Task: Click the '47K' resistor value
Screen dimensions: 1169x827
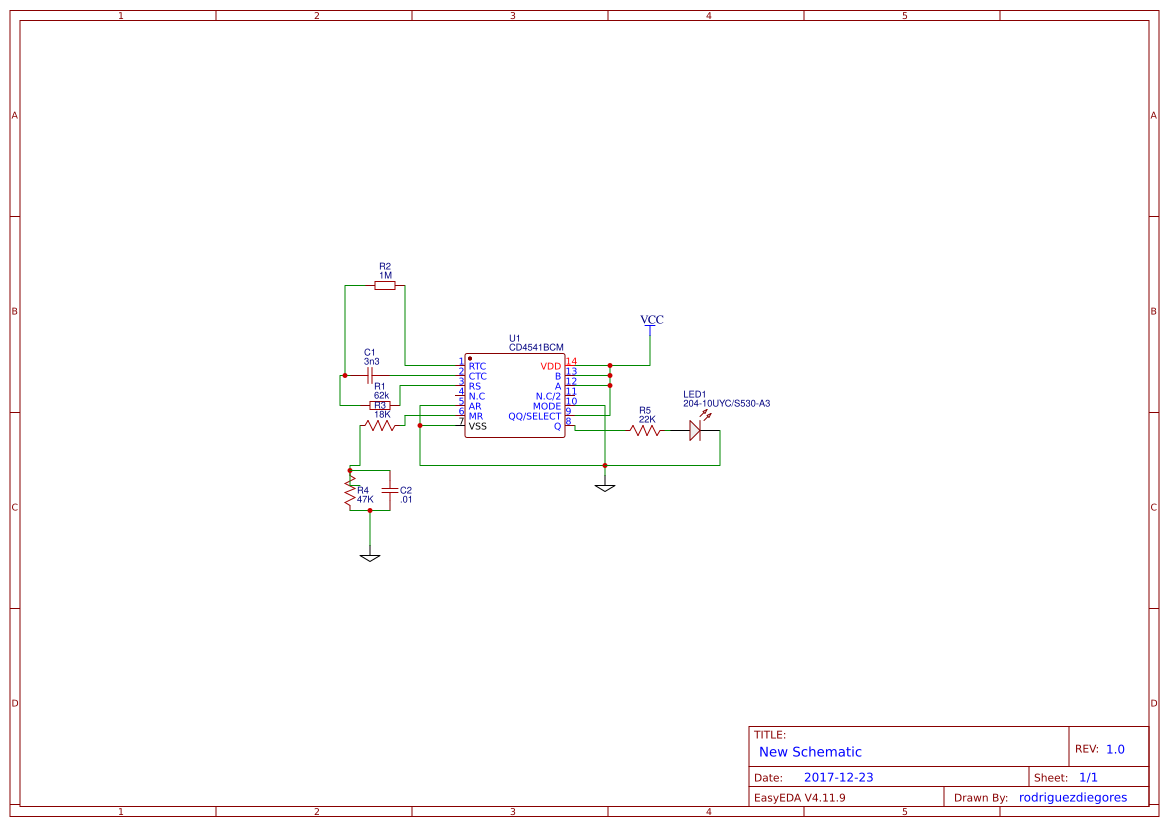Action: click(365, 500)
